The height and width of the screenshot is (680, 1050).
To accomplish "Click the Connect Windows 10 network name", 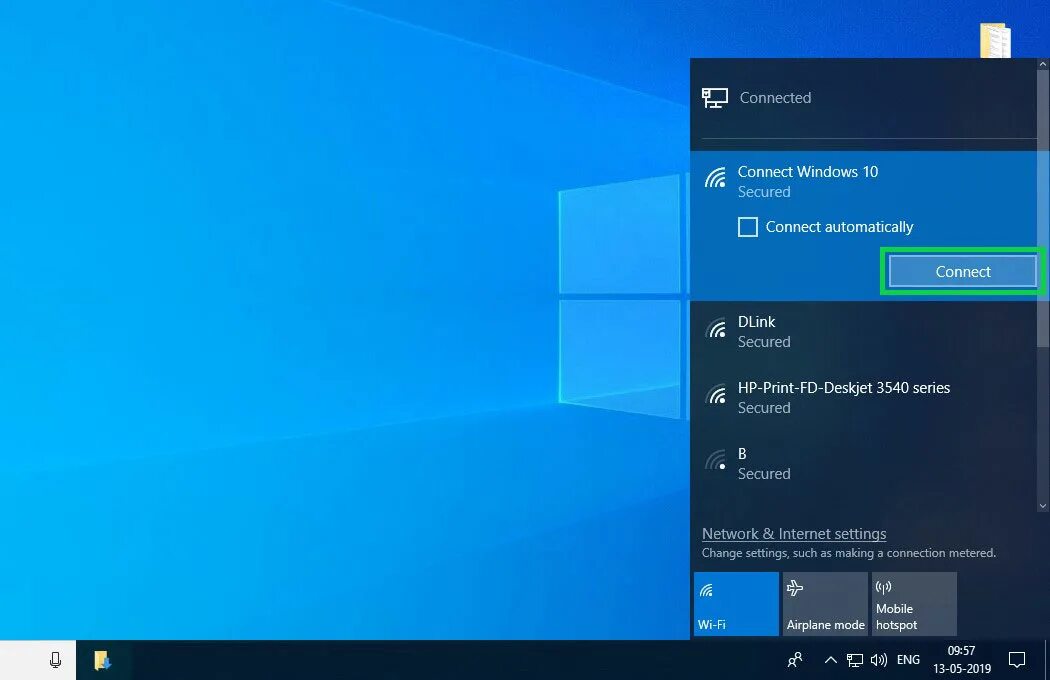I will click(x=808, y=172).
